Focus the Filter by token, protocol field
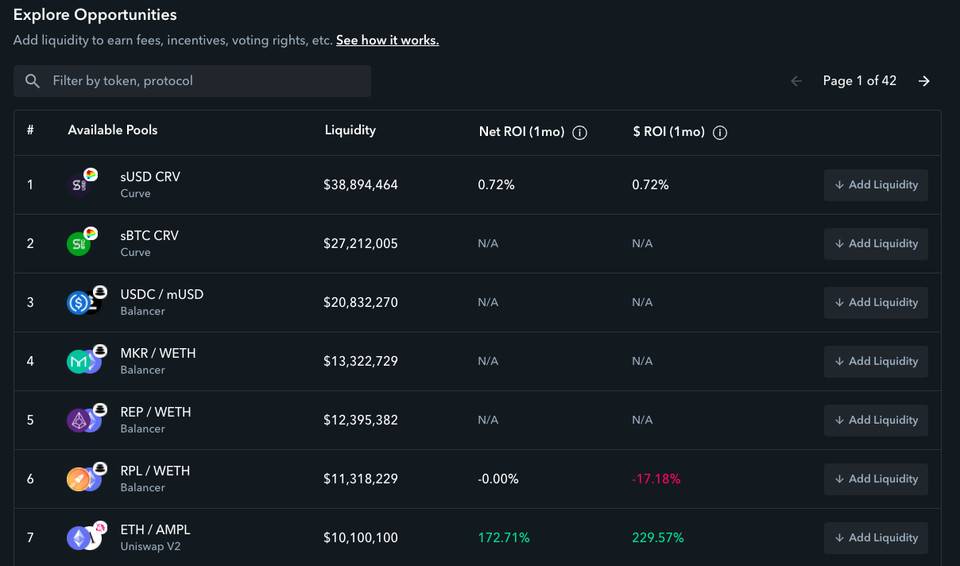The width and height of the screenshot is (960, 566). (192, 81)
